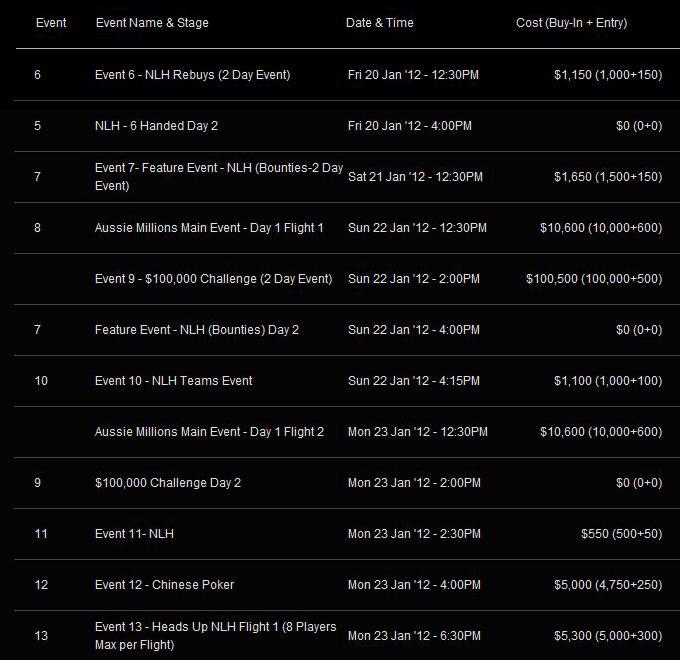The image size is (680, 660).
Task: Open Event 7 Feature Event NLH Bounties-2 Day
Action: click(x=219, y=176)
